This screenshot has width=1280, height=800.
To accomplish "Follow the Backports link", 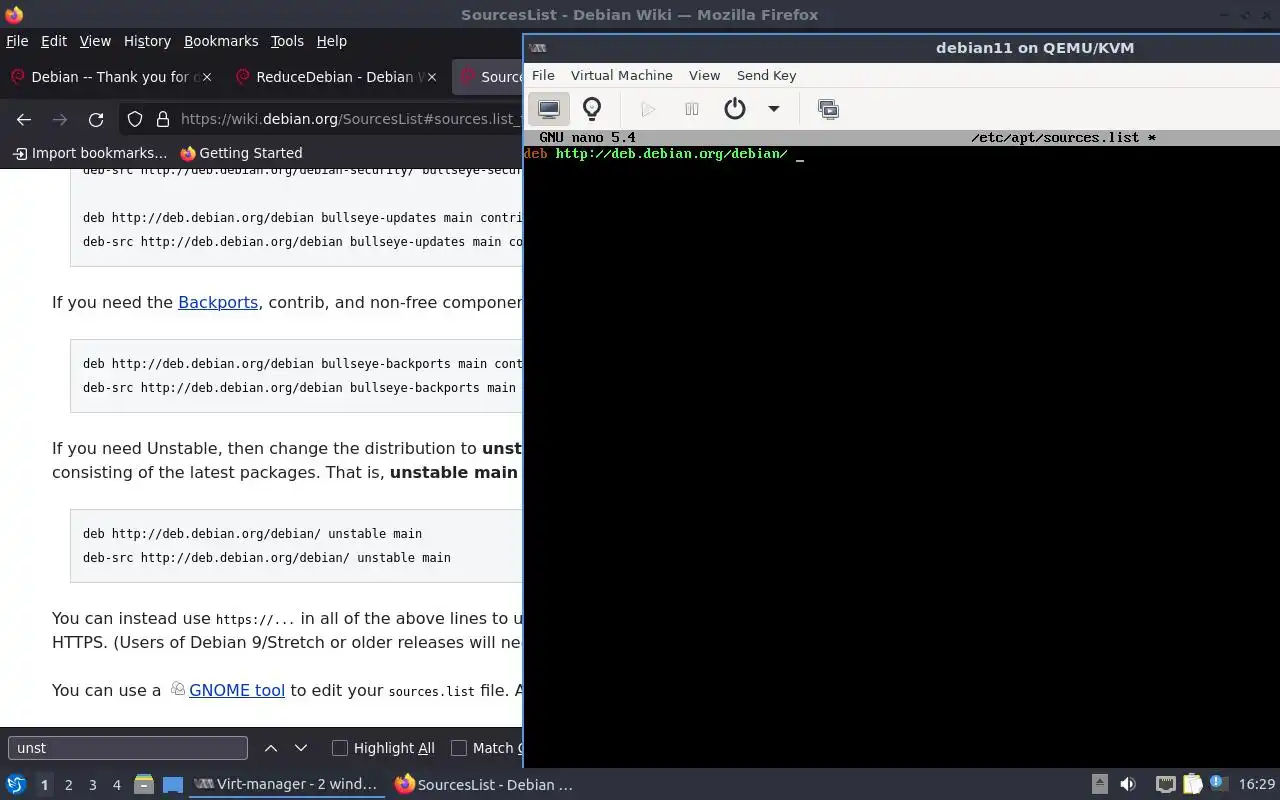I will tap(218, 302).
